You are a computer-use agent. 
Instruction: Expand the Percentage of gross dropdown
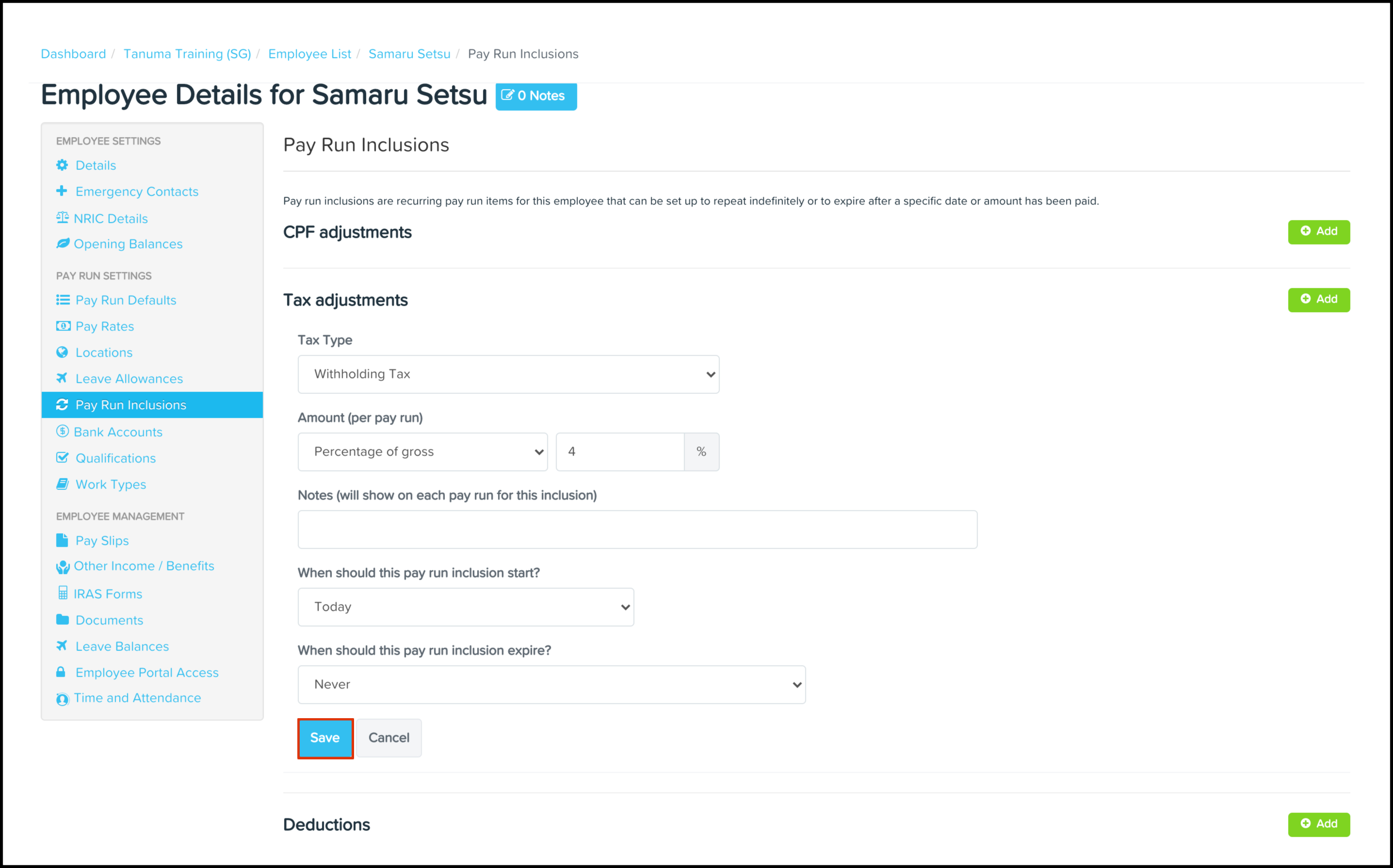coord(422,452)
